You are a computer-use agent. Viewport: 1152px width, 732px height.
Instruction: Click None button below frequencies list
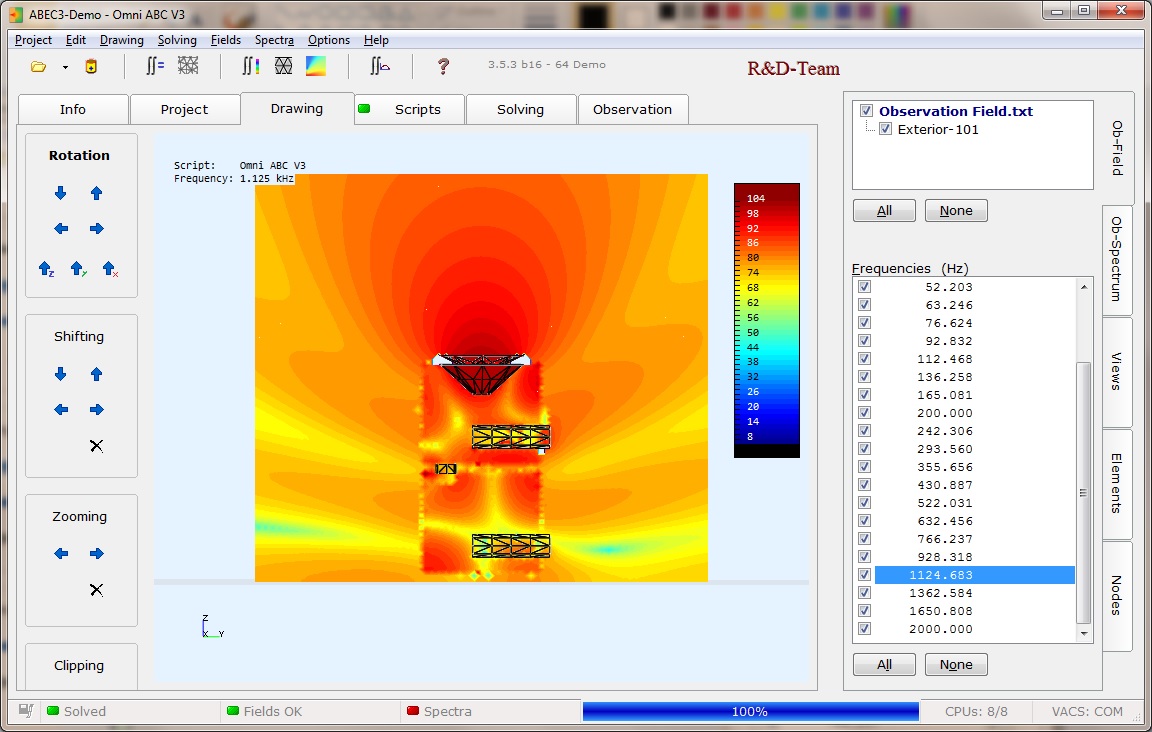click(x=956, y=664)
